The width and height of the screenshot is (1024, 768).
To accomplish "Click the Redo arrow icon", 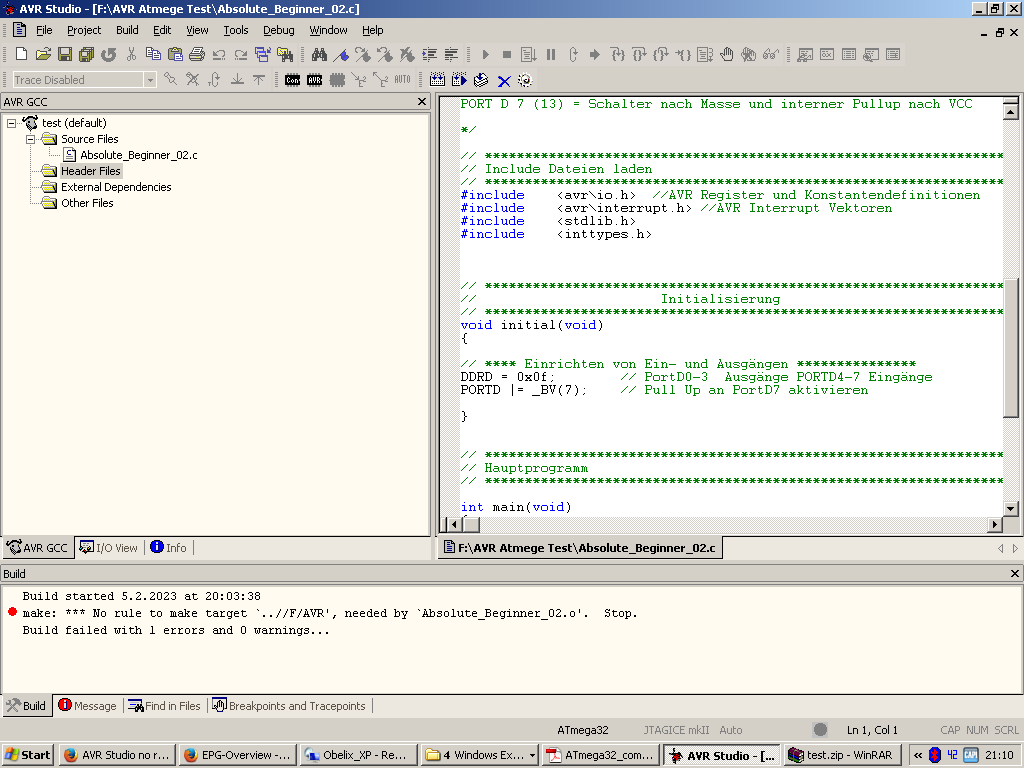I will pos(241,54).
